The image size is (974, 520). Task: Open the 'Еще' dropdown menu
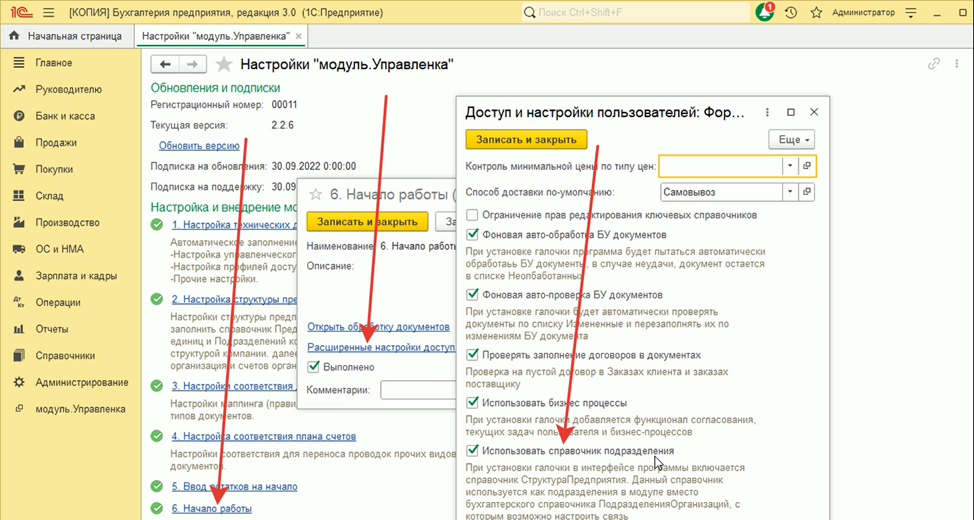(x=791, y=140)
